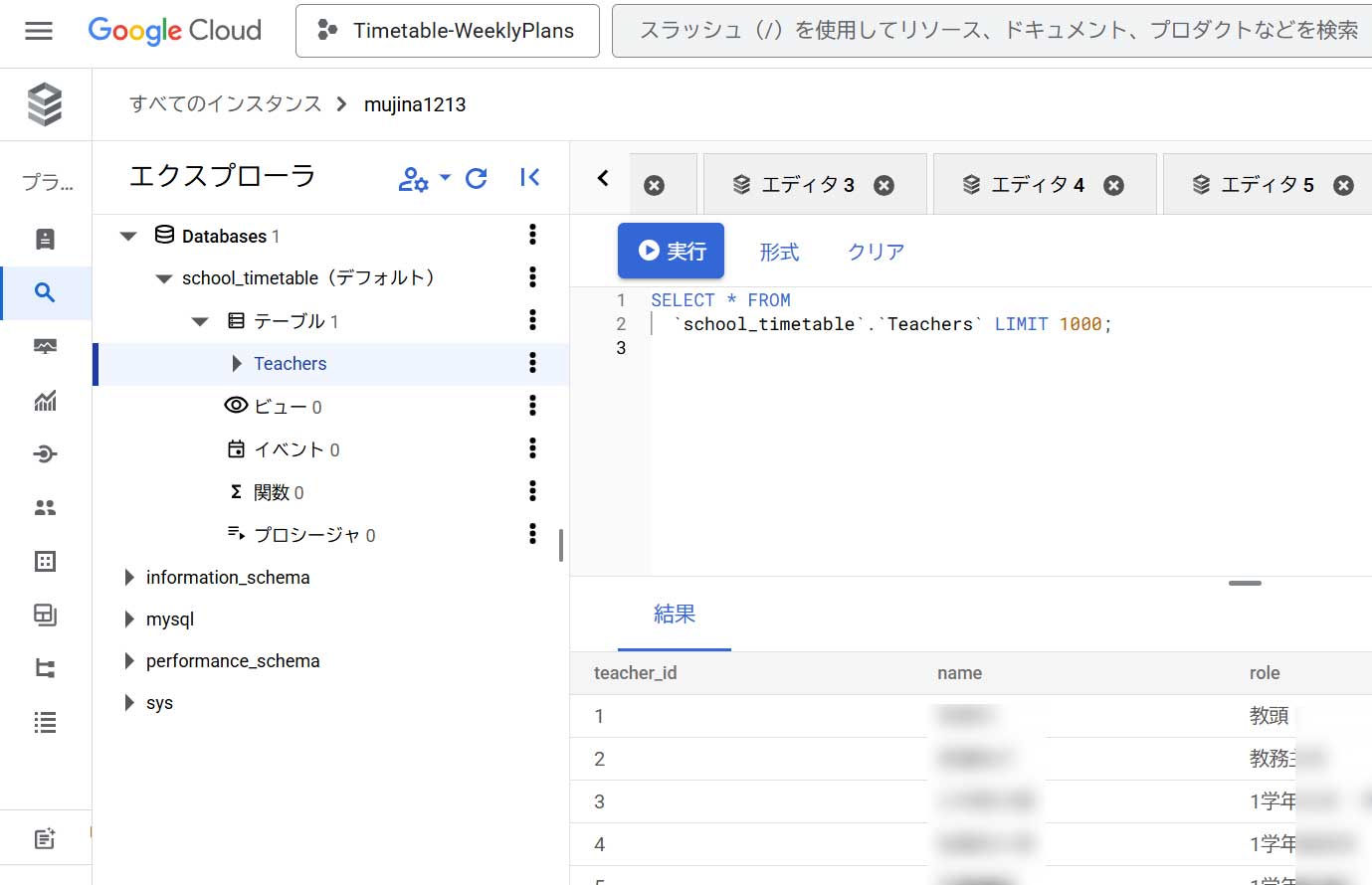The height and width of the screenshot is (885, 1372).
Task: Switch to the エディタ 5 tab
Action: point(1267,185)
